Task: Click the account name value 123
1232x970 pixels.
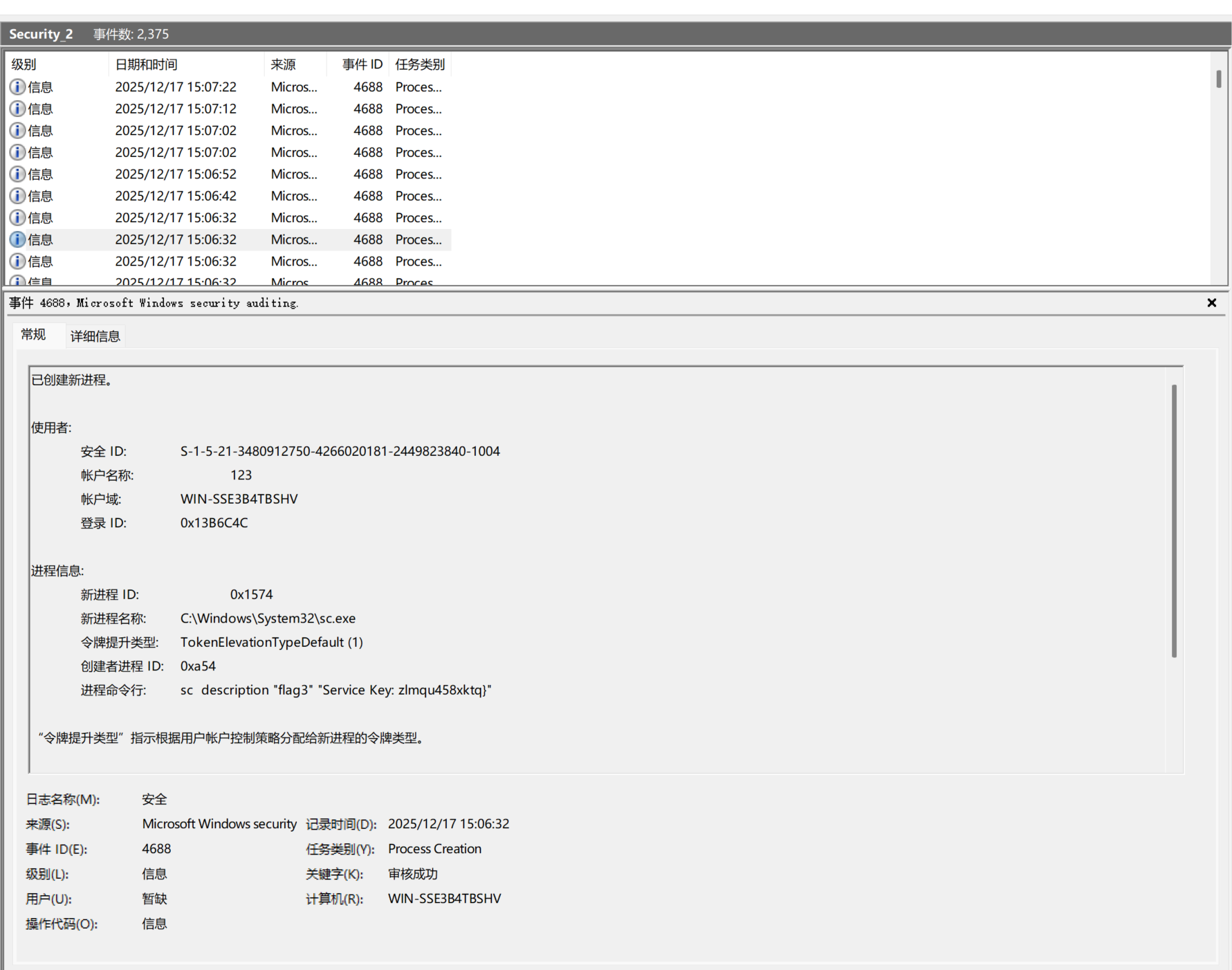Action: pyautogui.click(x=241, y=475)
